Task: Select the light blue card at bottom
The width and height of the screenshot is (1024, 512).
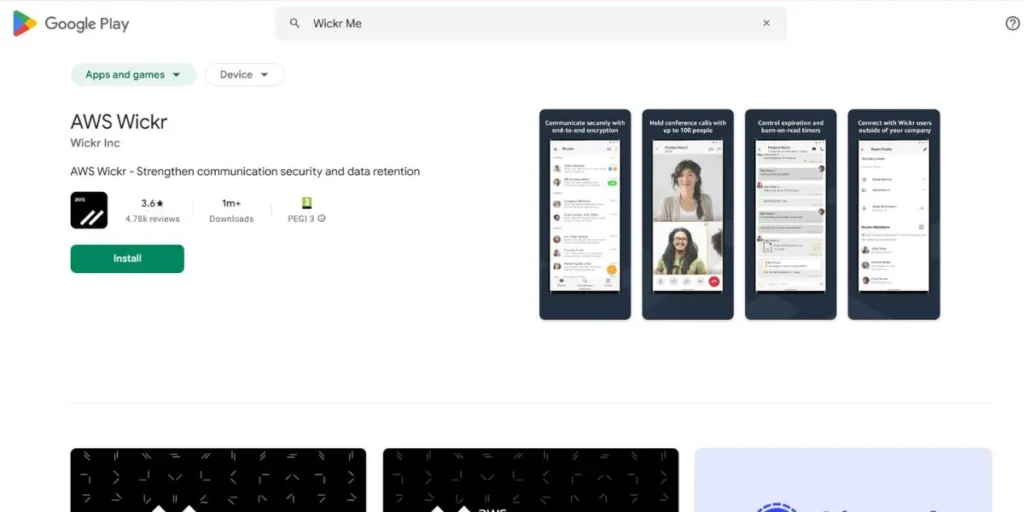Action: 842,480
